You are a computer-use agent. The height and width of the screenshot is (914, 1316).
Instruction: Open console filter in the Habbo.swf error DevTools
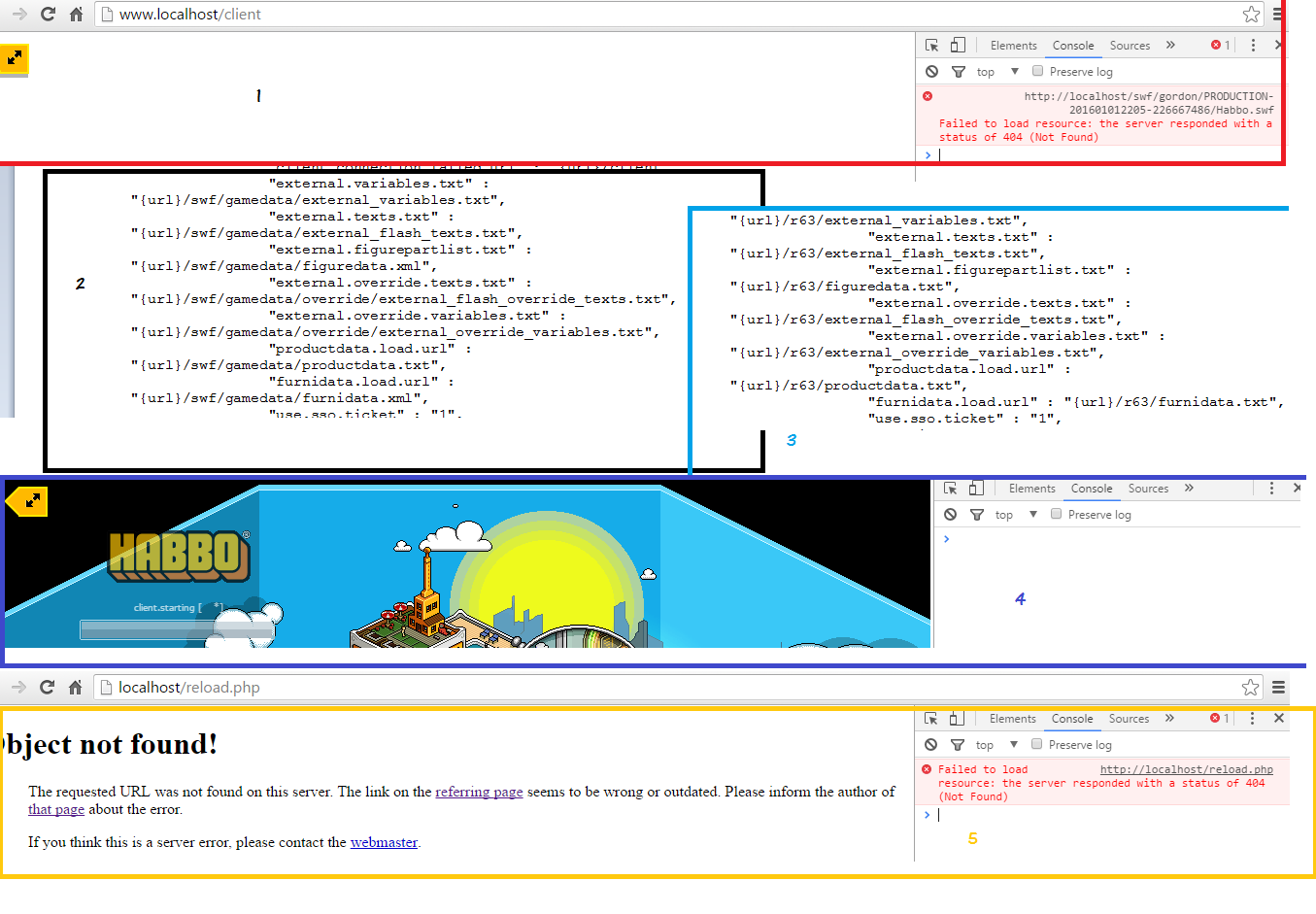958,72
